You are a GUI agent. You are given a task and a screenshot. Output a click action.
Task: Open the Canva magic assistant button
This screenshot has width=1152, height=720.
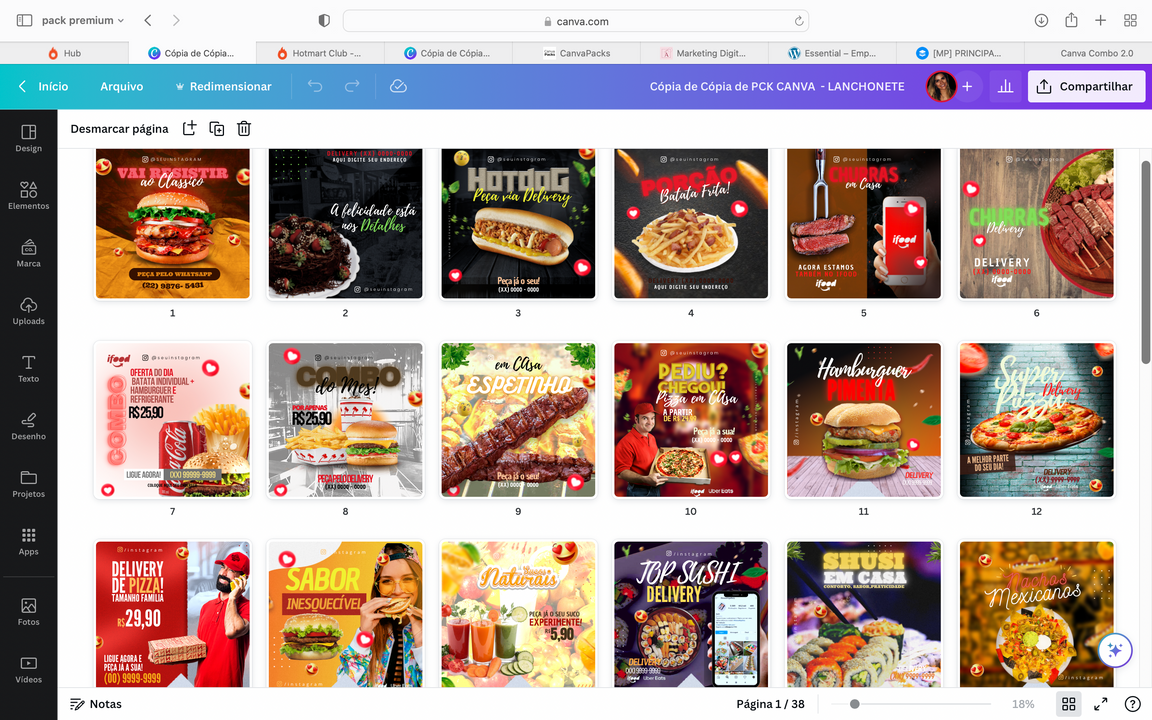[x=1115, y=650]
